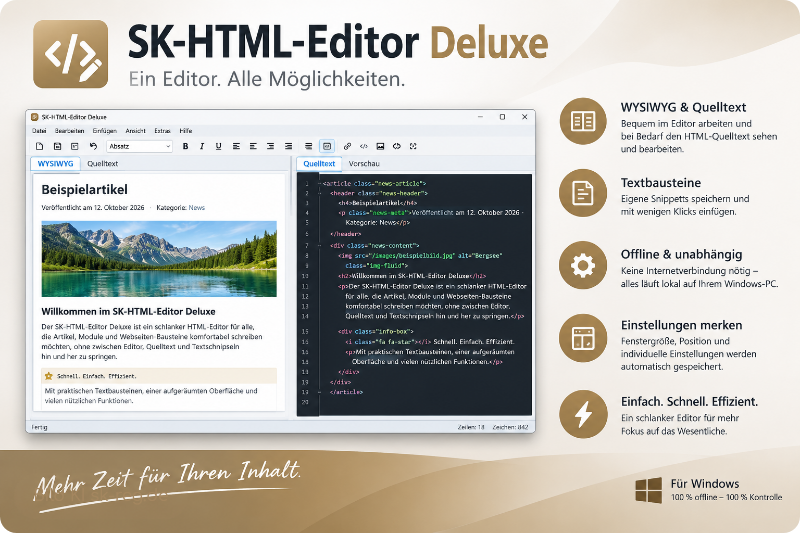Toggle underline formatting
Viewport: 800px width, 533px height.
click(x=218, y=146)
